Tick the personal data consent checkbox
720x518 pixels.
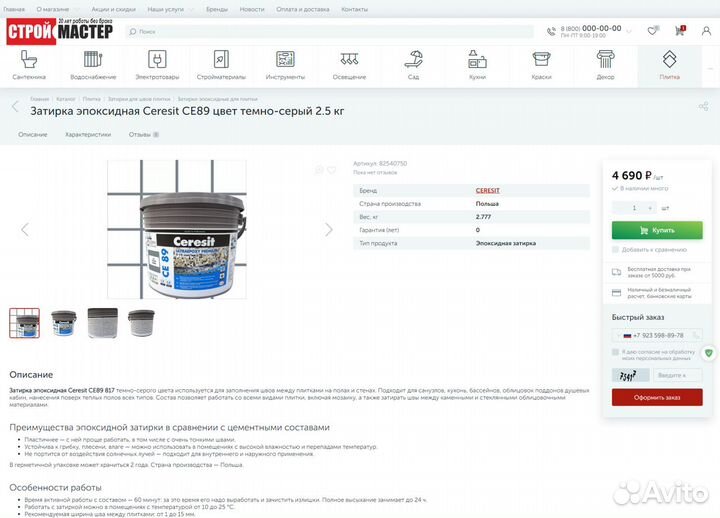(616, 353)
